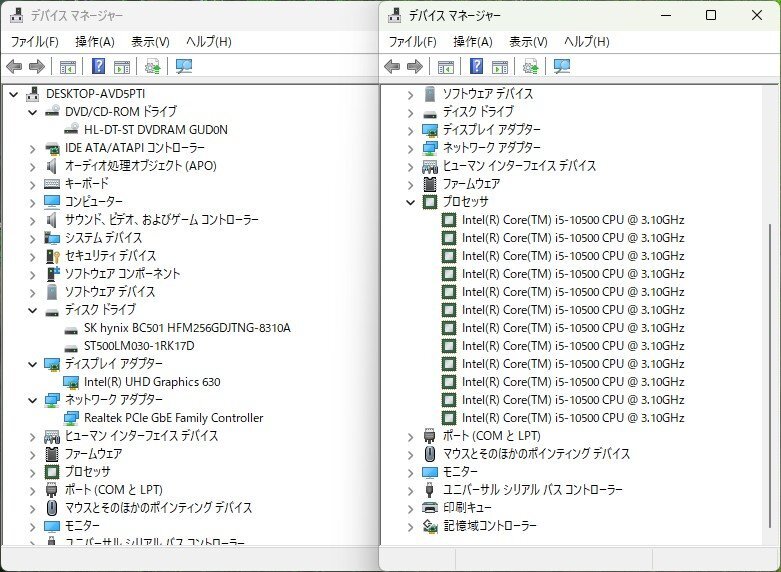Select Realtek PCIe GbE Family Controller entry

pos(173,418)
